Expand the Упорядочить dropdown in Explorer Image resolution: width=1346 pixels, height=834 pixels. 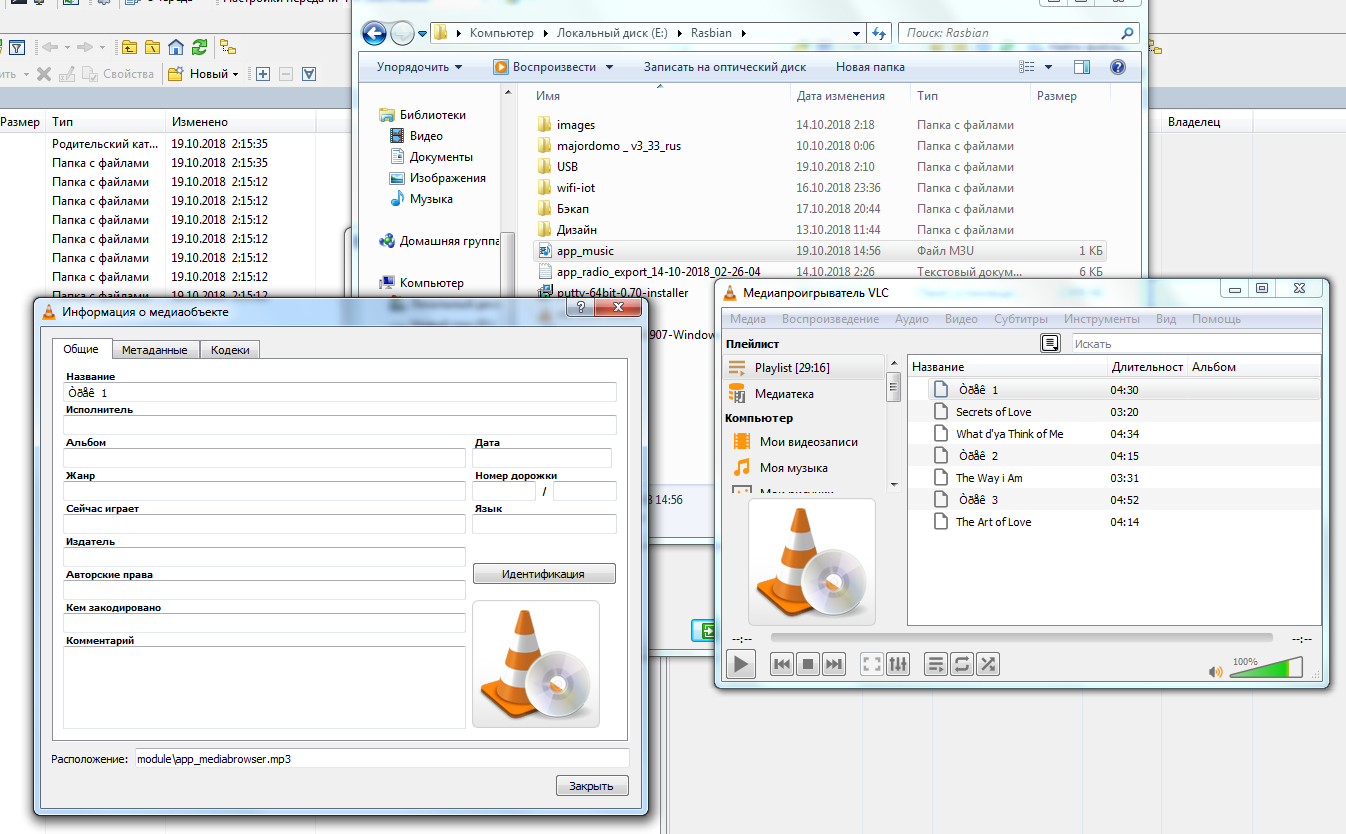coord(419,67)
